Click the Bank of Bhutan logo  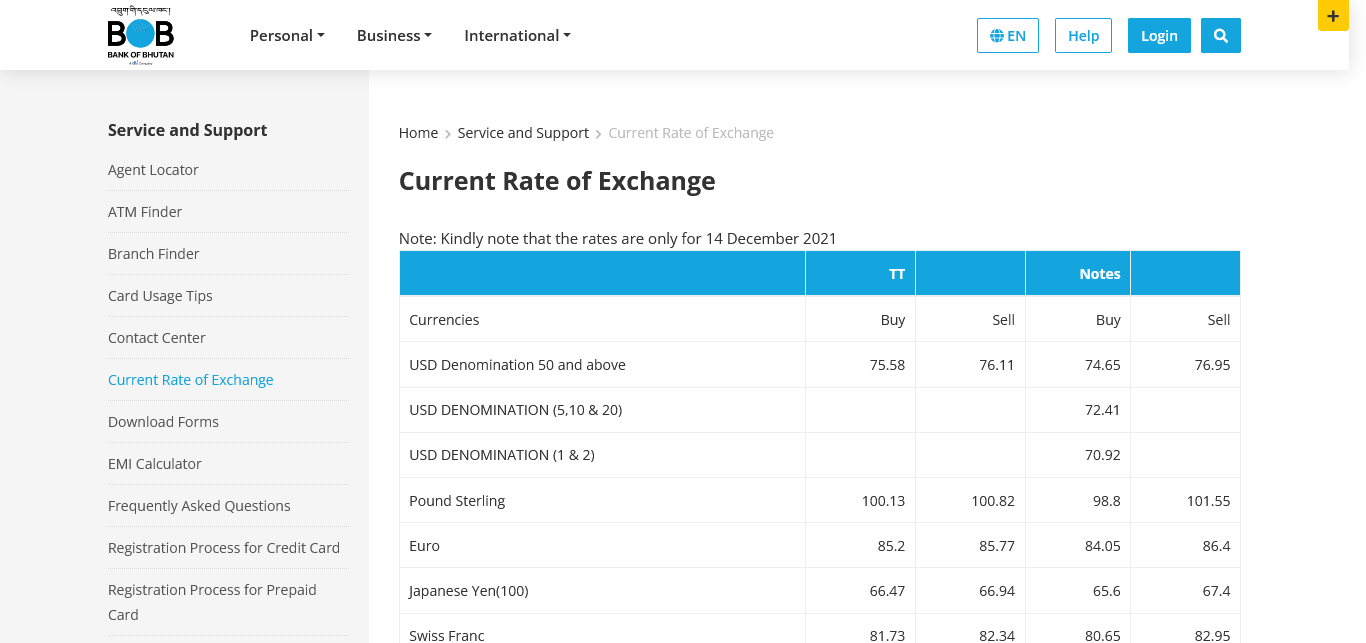pyautogui.click(x=141, y=36)
